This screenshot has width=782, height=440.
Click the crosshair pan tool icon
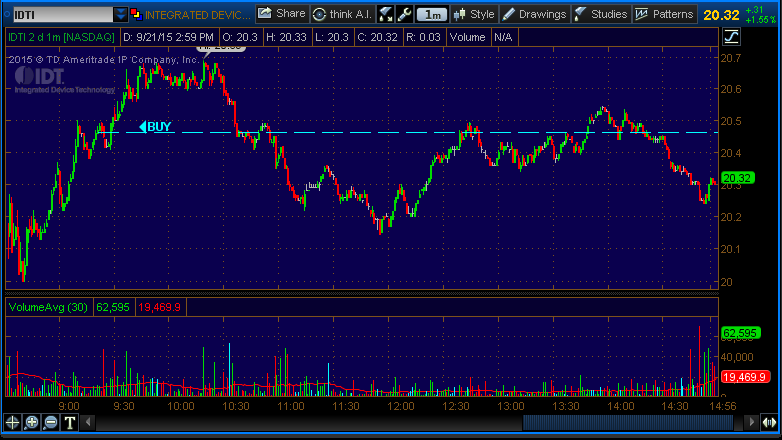[x=13, y=422]
